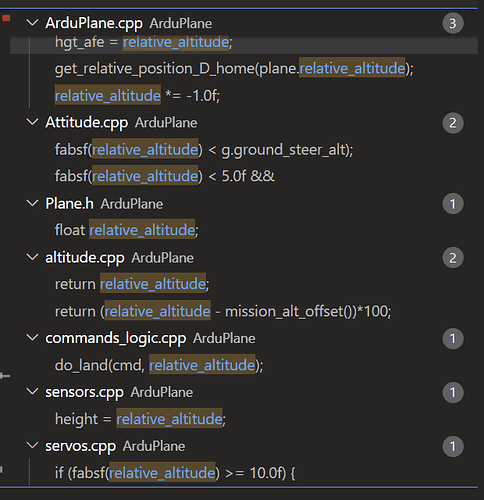The width and height of the screenshot is (484, 500).
Task: Open the Attitude.cpp file entry
Action: [87, 123]
